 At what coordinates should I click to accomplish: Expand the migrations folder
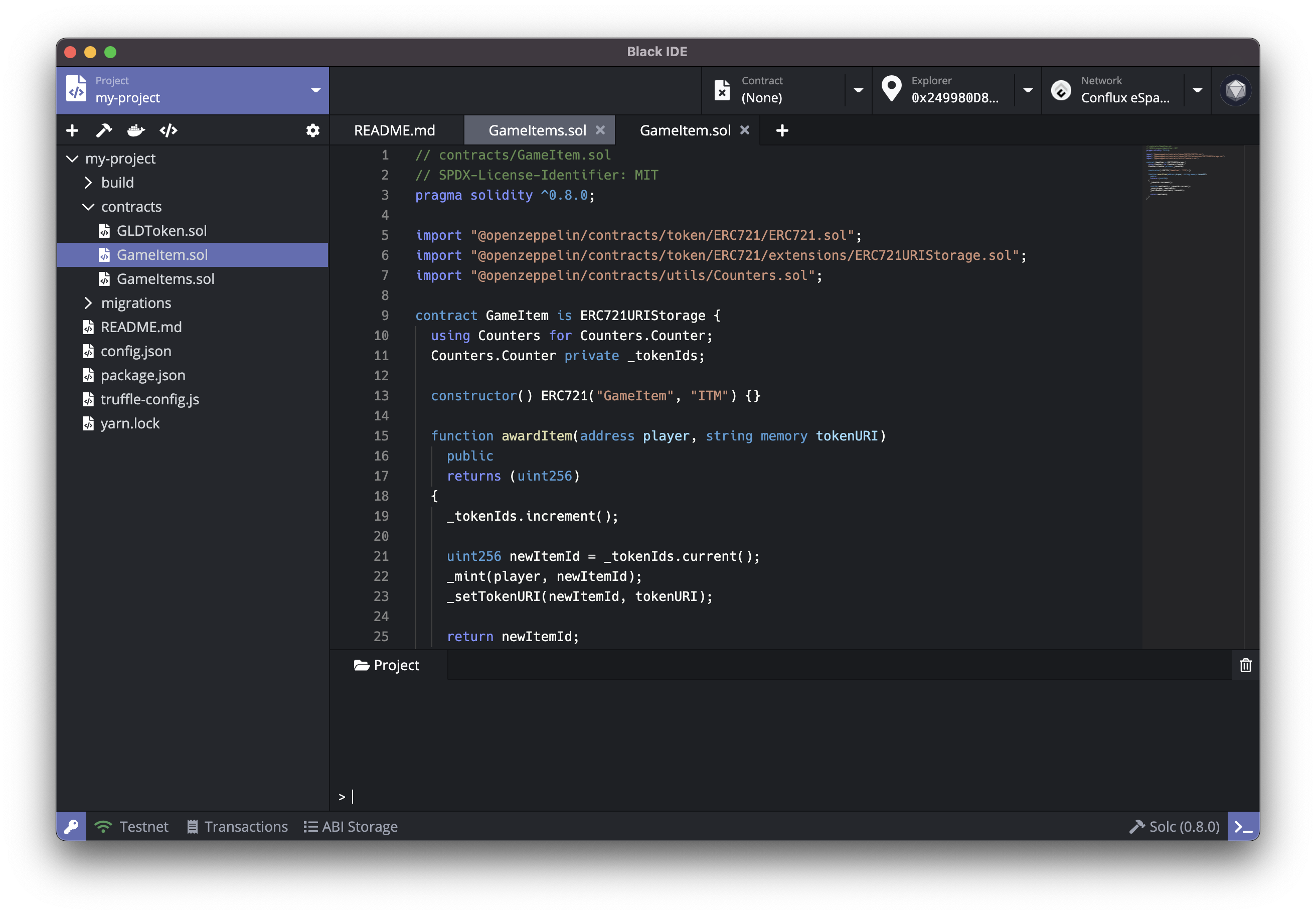point(88,303)
